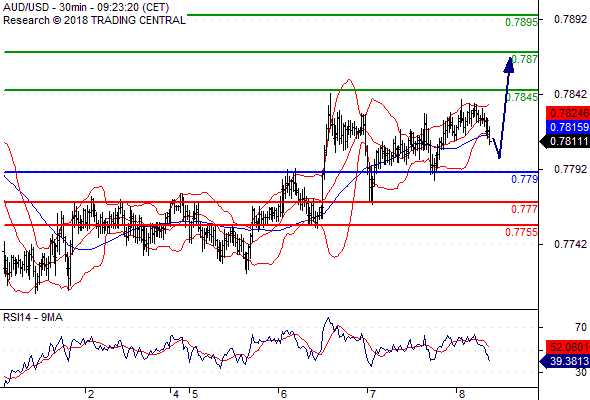The width and height of the screenshot is (590, 400).
Task: Click the blue 0.78159 moving average tag
Action: tap(568, 127)
